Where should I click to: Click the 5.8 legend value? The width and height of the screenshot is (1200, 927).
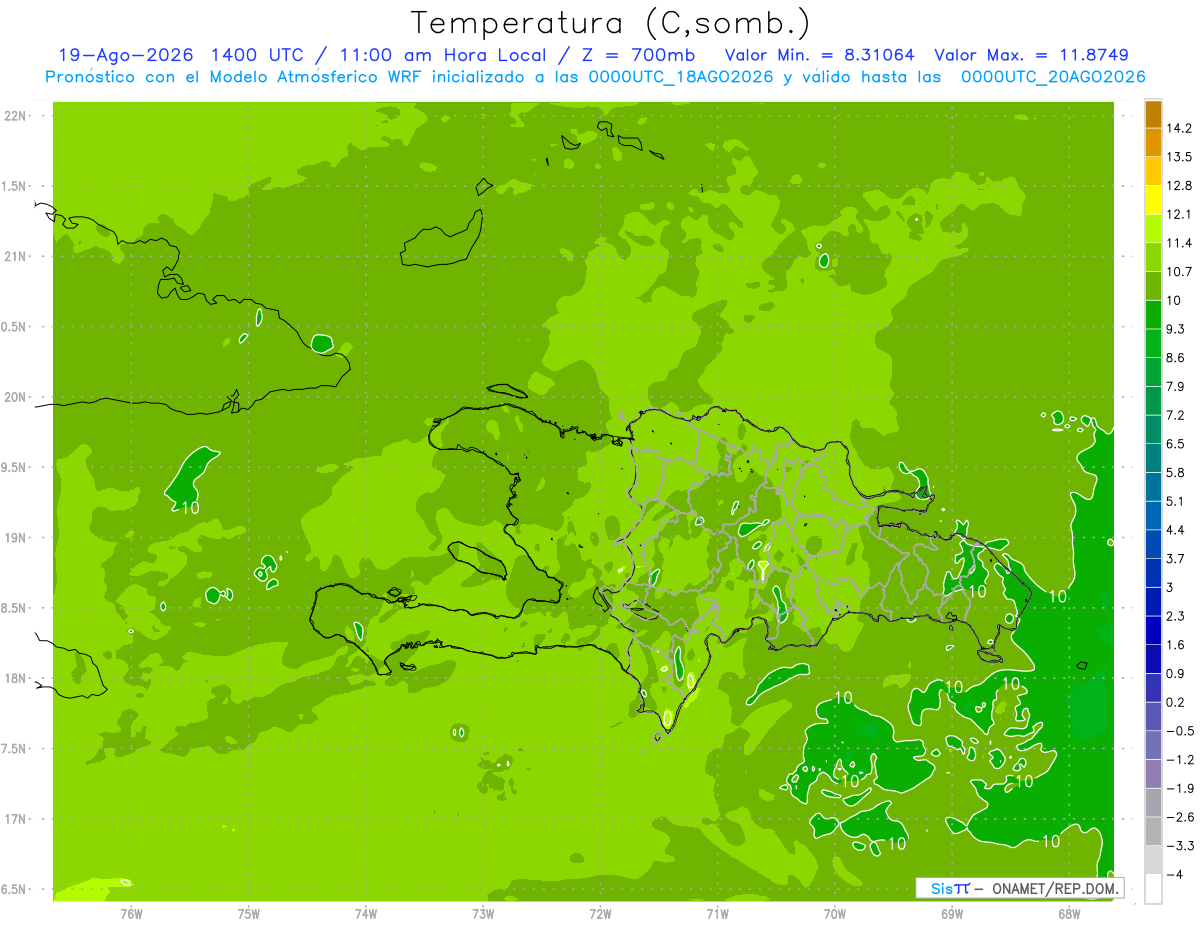pos(1175,472)
